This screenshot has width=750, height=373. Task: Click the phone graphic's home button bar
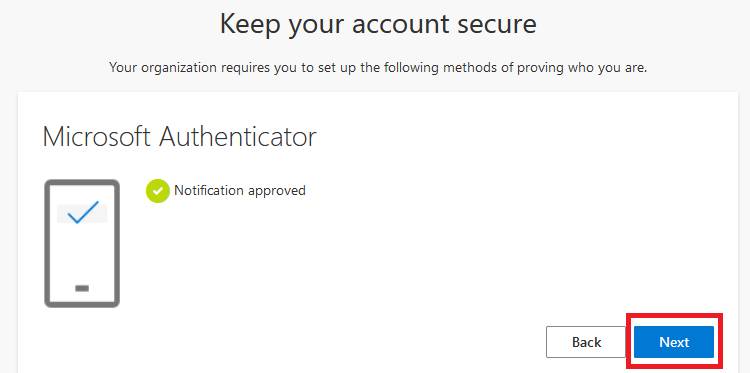pos(82,288)
